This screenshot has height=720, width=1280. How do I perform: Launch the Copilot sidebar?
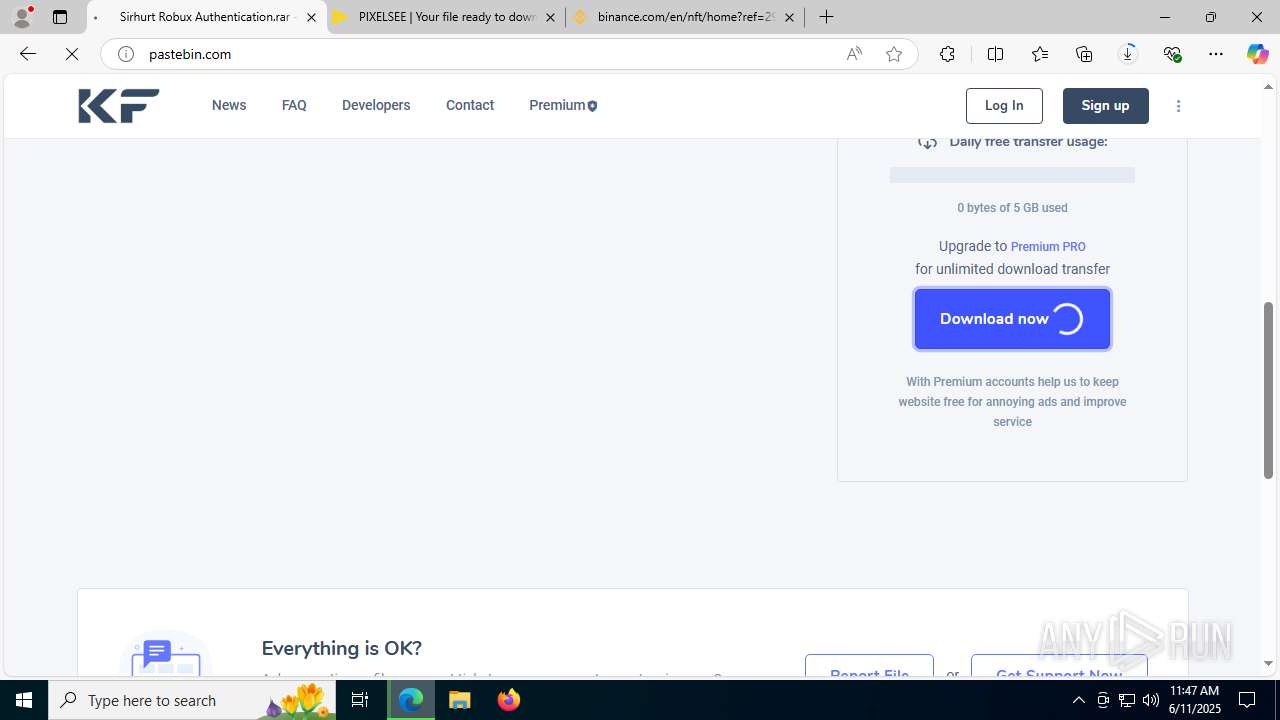[1258, 54]
